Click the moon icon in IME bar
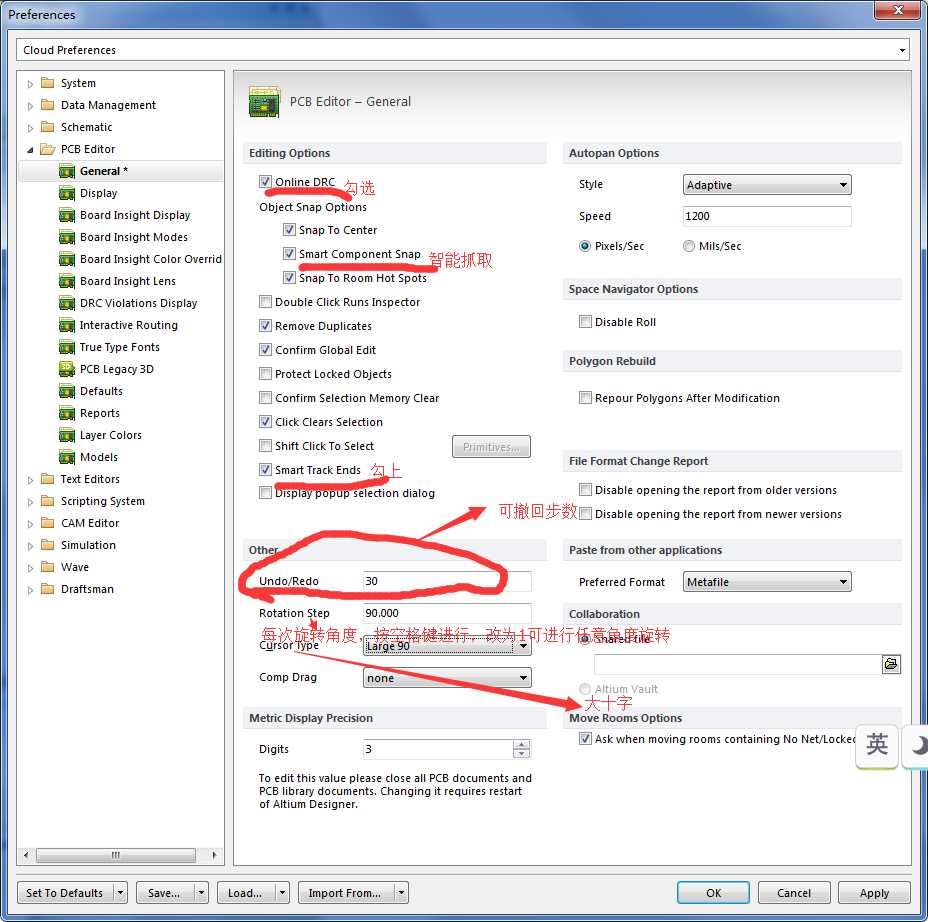928x922 pixels. pyautogui.click(x=917, y=746)
